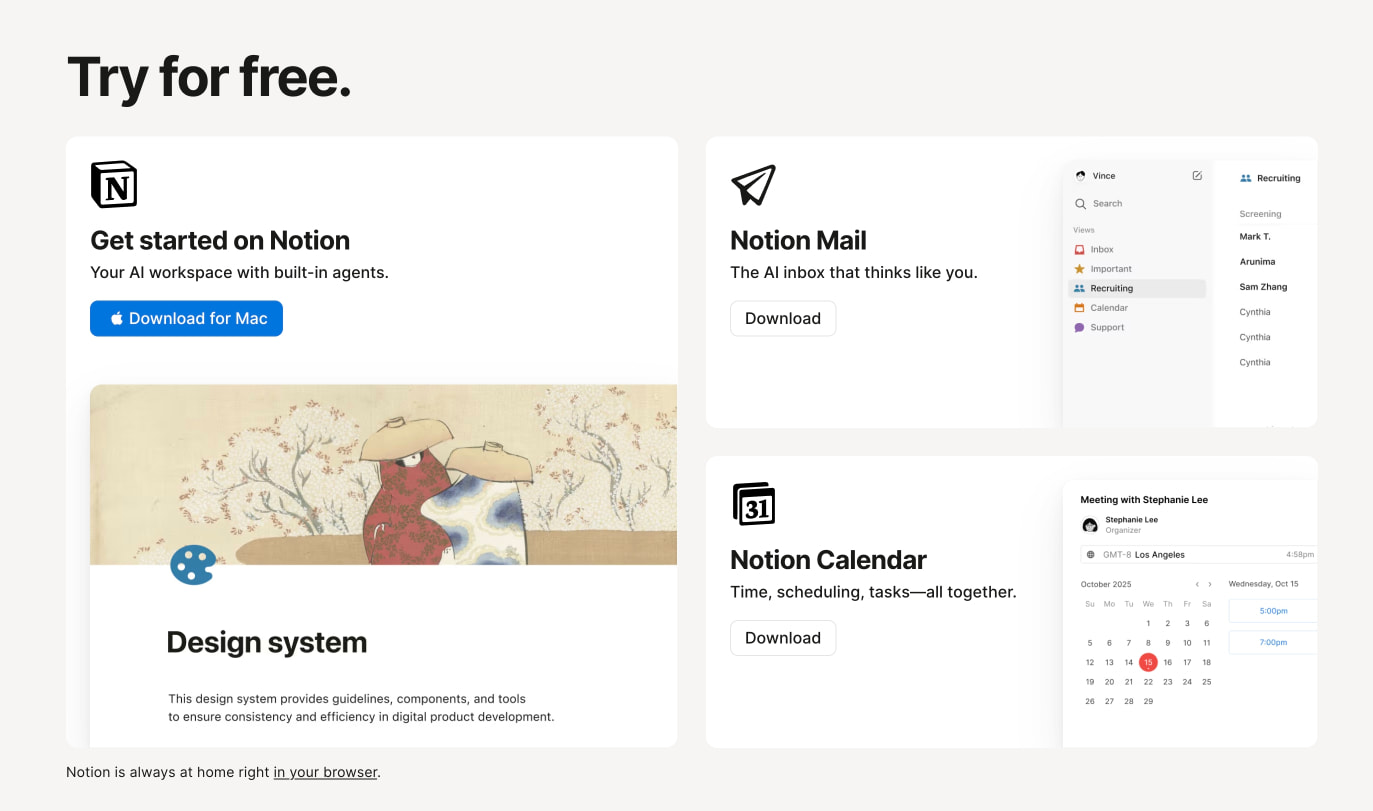Viewport: 1373px width, 811px height.
Task: Click the Notion Calendar 31 icon
Action: coord(754,504)
